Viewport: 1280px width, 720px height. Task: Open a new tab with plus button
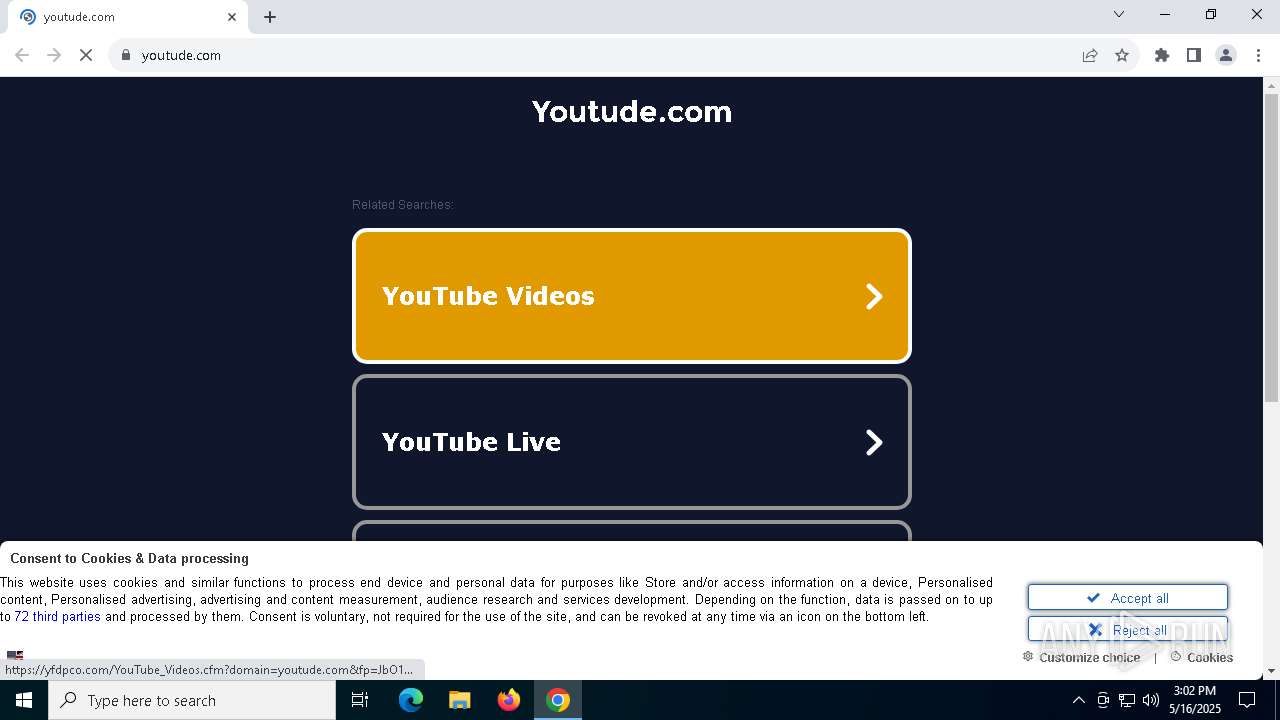pyautogui.click(x=270, y=17)
